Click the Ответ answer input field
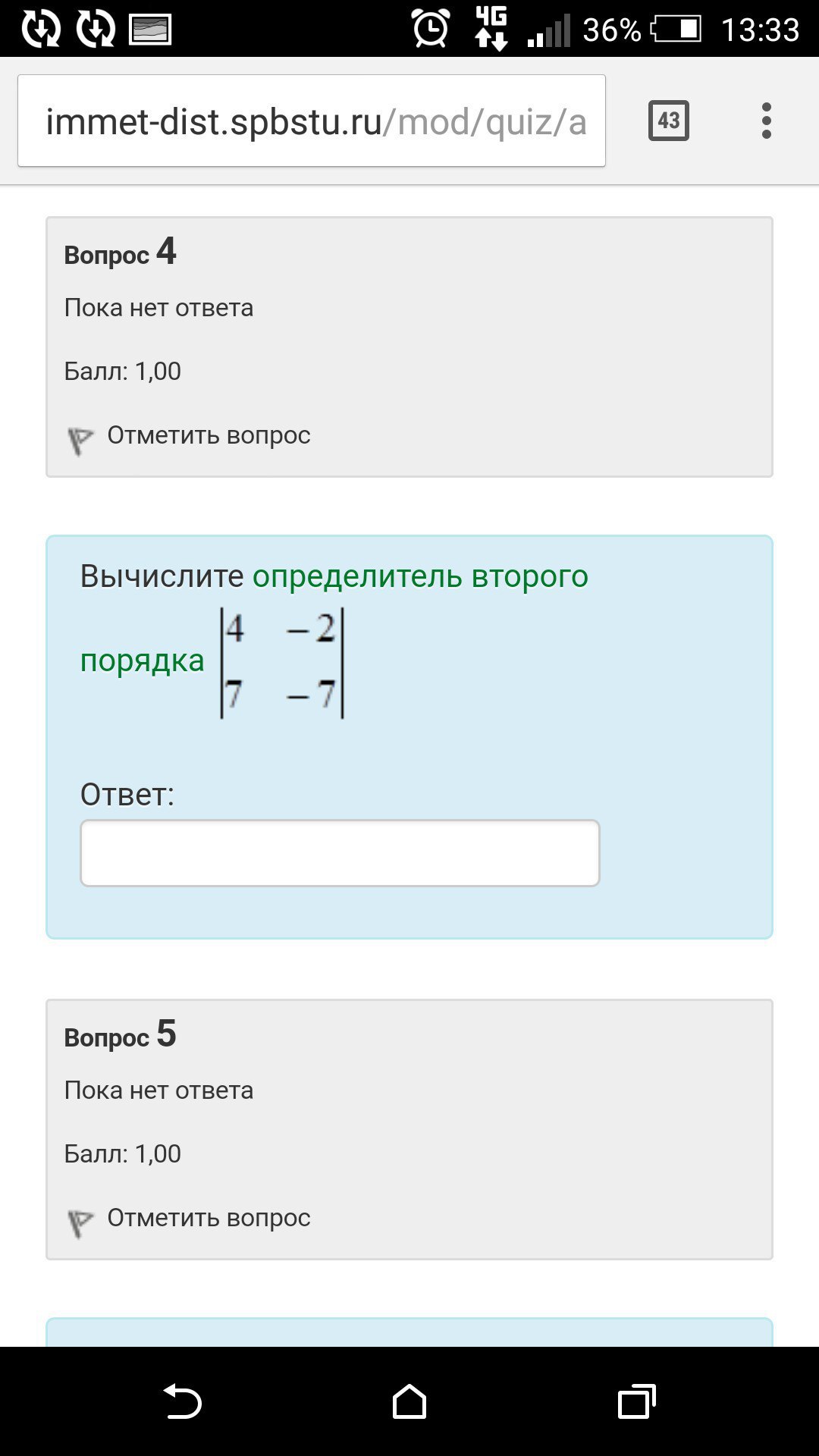Screen dimensions: 819x1456 click(340, 853)
